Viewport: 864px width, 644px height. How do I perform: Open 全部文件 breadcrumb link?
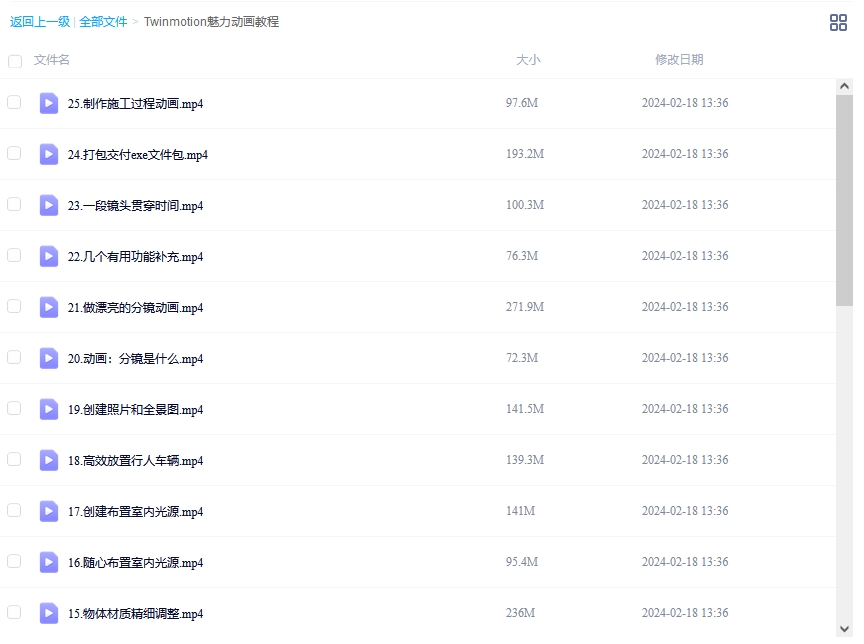(x=103, y=22)
